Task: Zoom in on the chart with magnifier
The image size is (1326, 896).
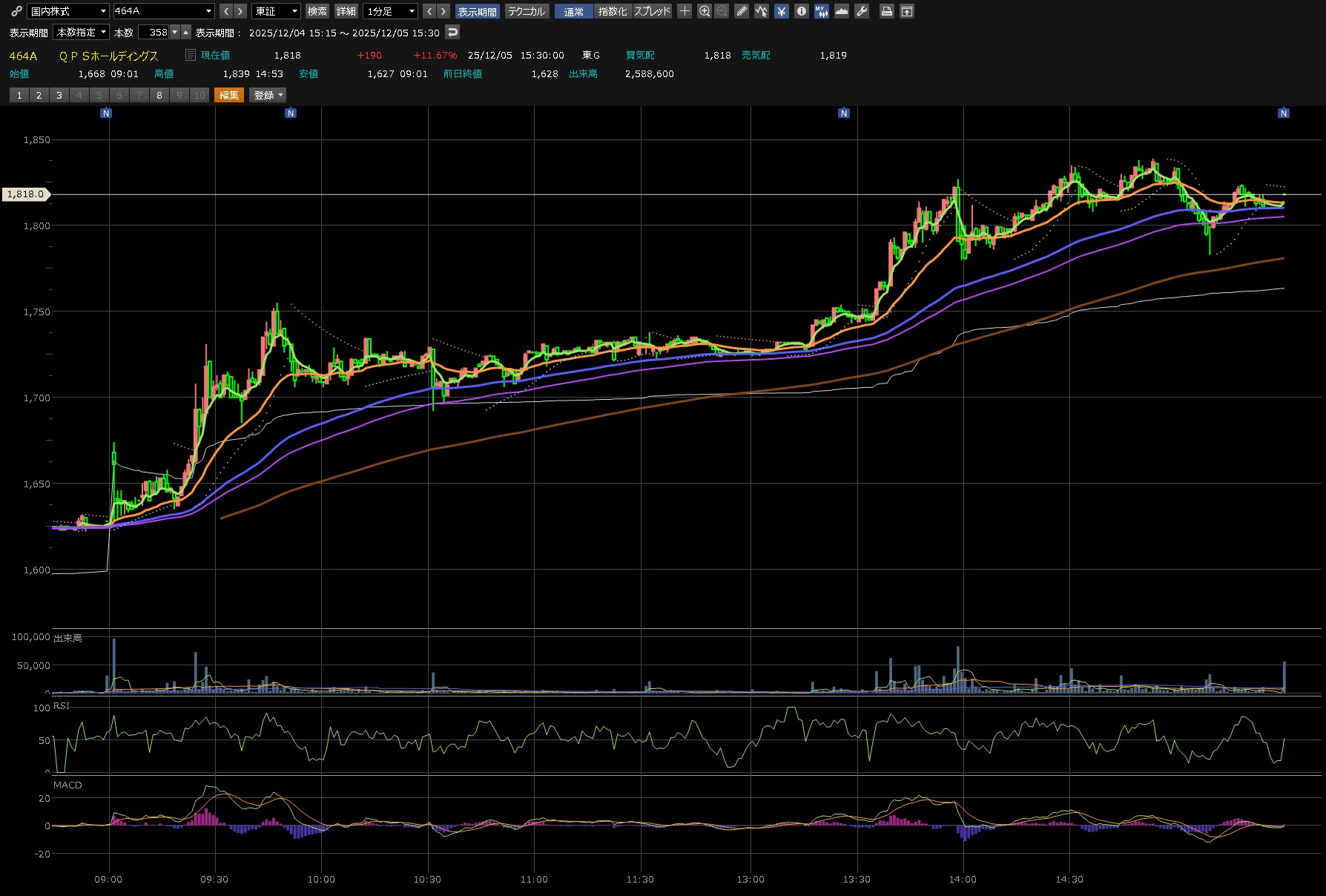Action: [705, 11]
